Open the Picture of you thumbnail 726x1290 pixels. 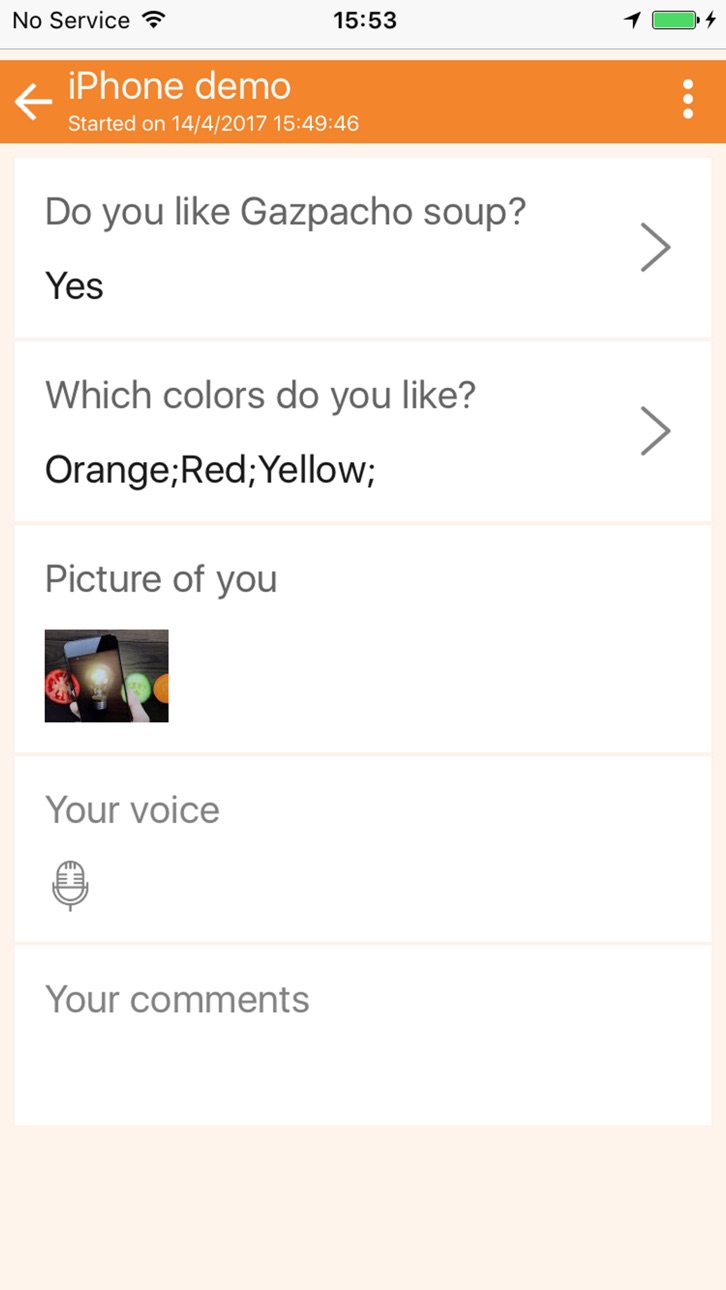point(106,676)
